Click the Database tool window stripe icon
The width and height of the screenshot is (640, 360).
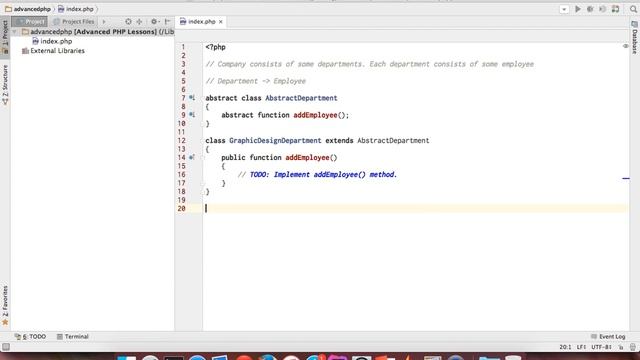[x=635, y=25]
